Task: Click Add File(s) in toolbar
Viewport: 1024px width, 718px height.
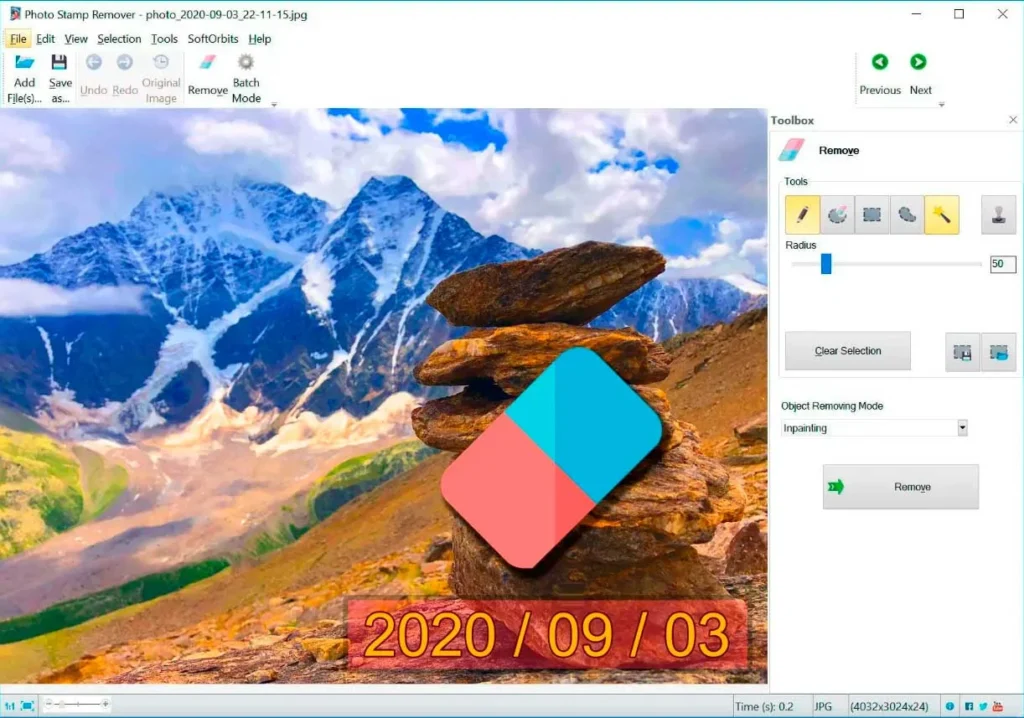Action: pyautogui.click(x=24, y=78)
